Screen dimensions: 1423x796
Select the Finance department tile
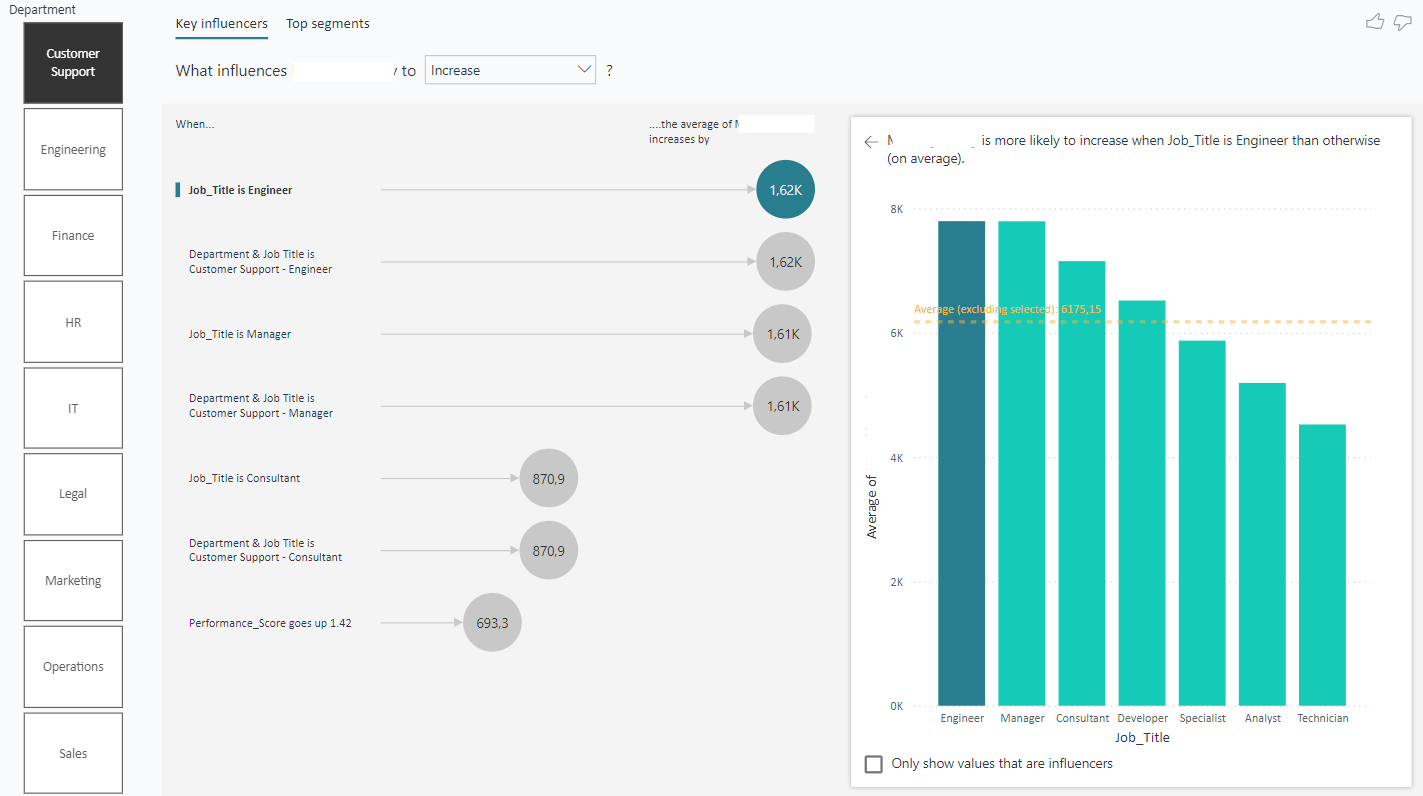[73, 236]
